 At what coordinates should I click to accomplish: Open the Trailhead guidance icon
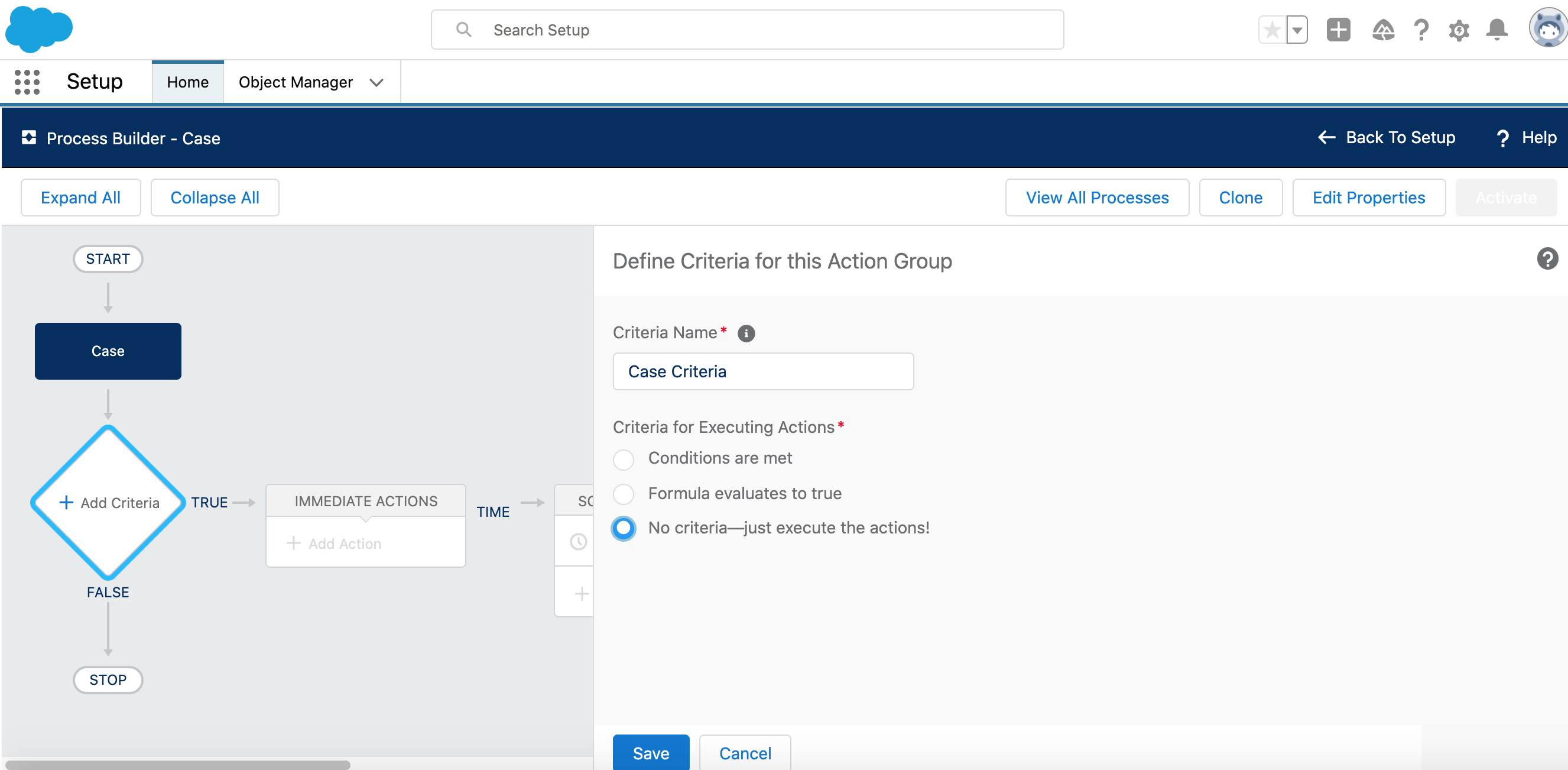click(x=1383, y=30)
